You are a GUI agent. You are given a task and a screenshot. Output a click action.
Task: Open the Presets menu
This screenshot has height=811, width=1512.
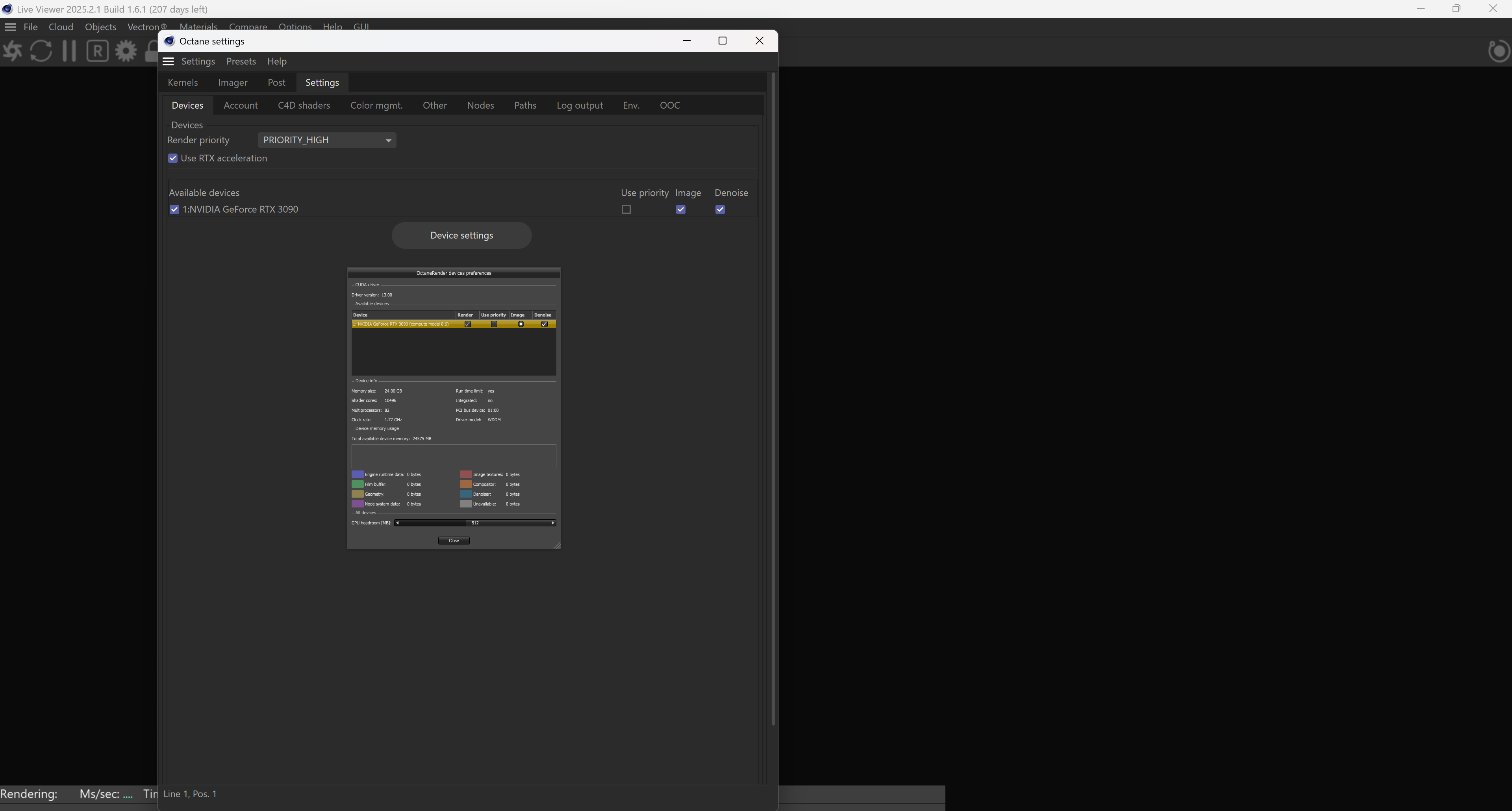coord(241,62)
